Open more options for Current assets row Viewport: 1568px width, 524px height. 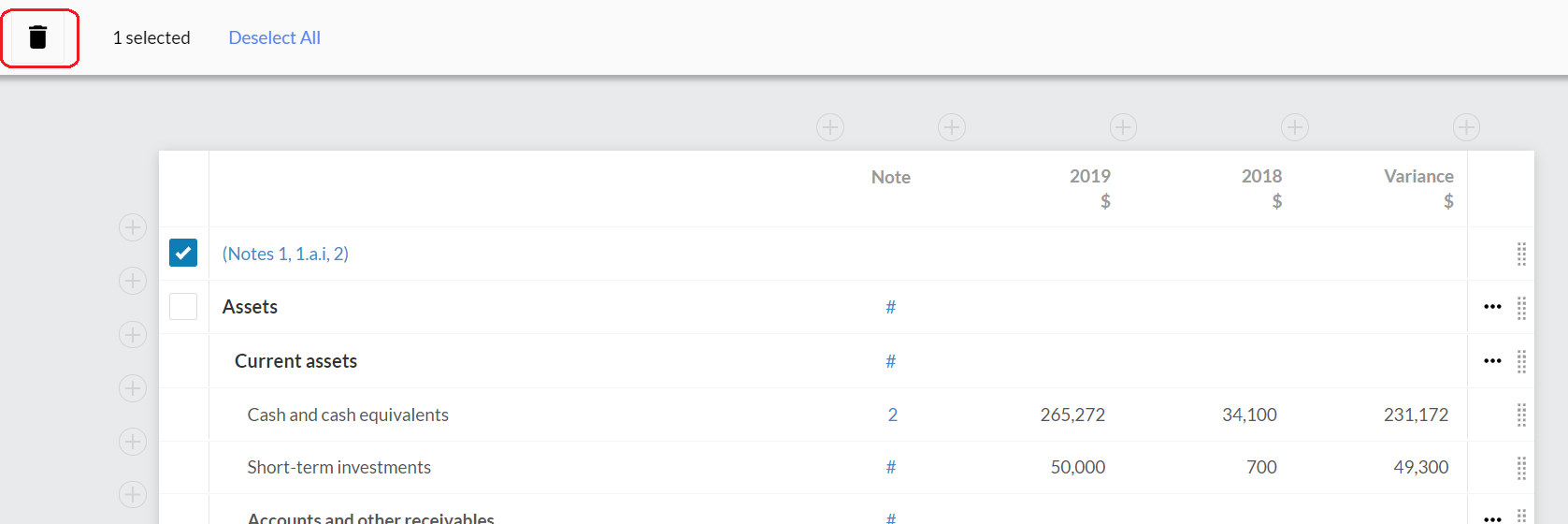[1492, 361]
